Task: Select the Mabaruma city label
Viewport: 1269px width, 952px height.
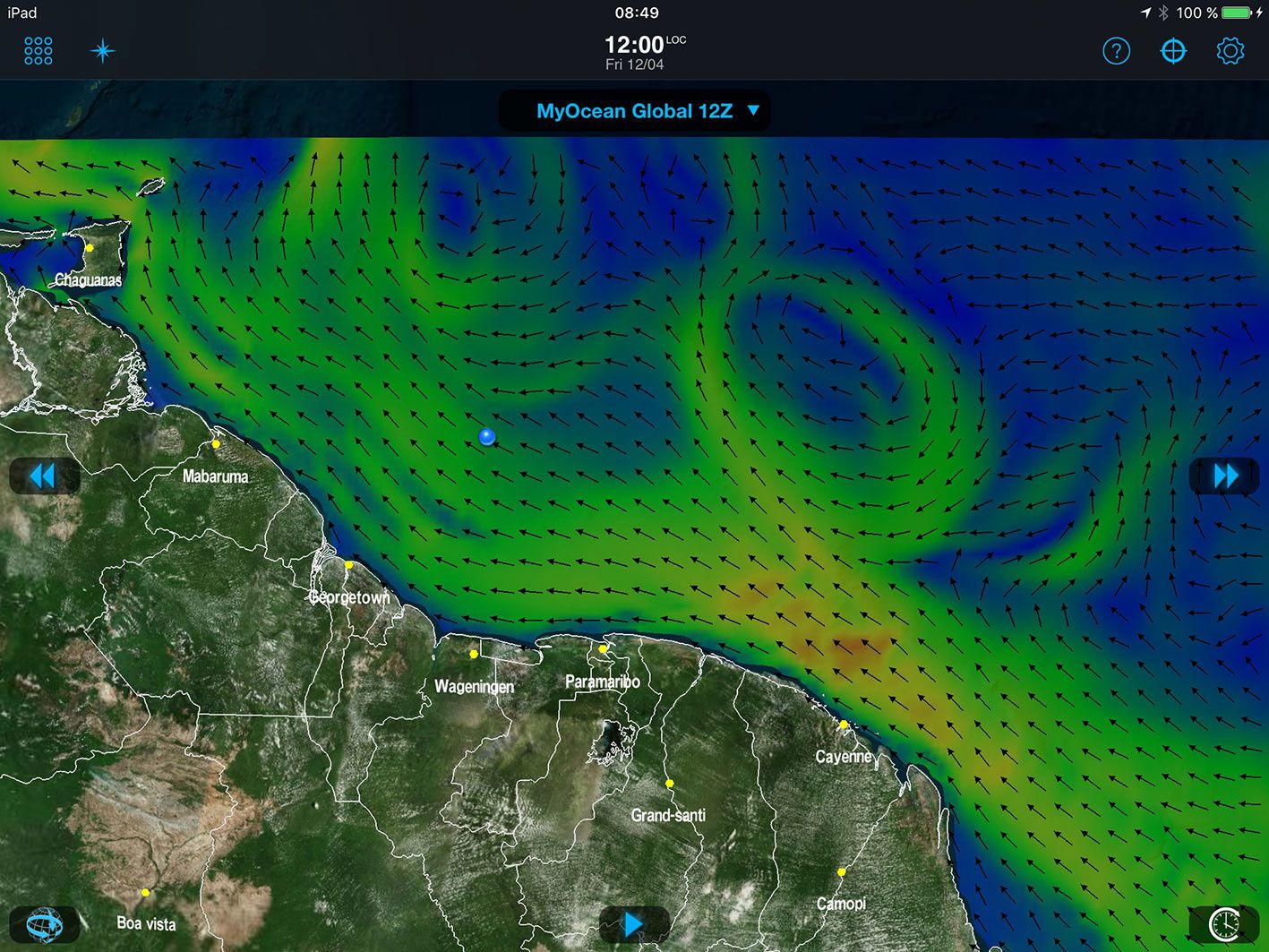Action: (215, 476)
